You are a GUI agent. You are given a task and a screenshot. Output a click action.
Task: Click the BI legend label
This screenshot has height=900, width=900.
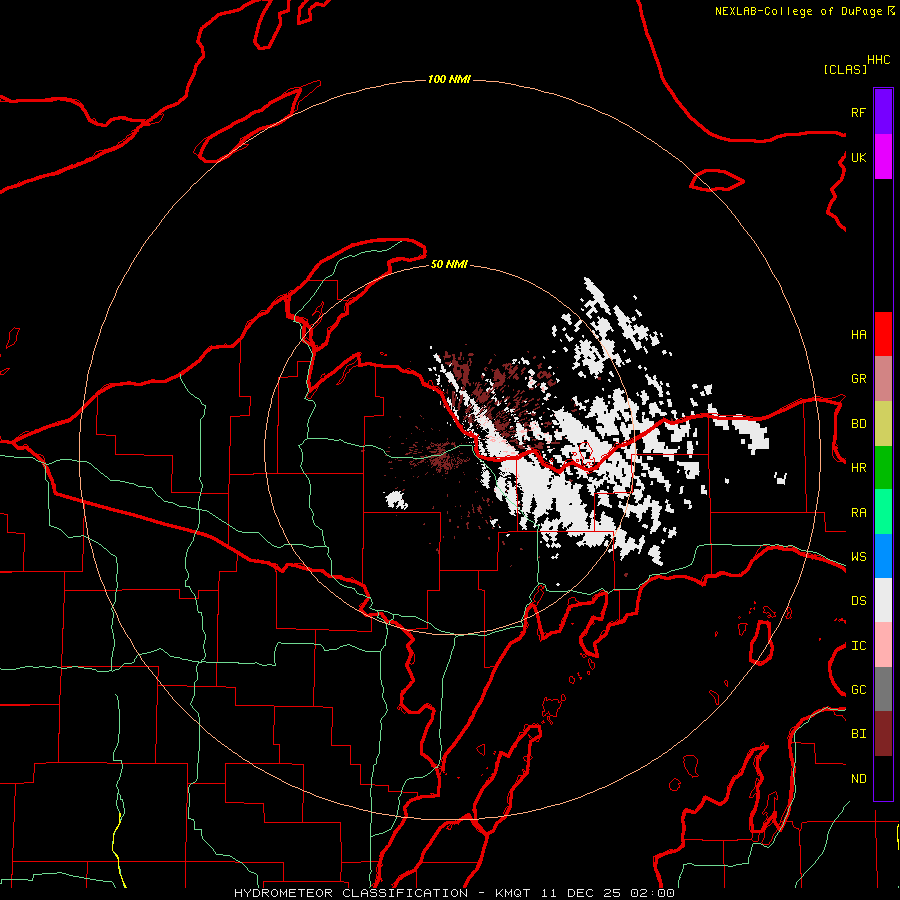[x=858, y=734]
